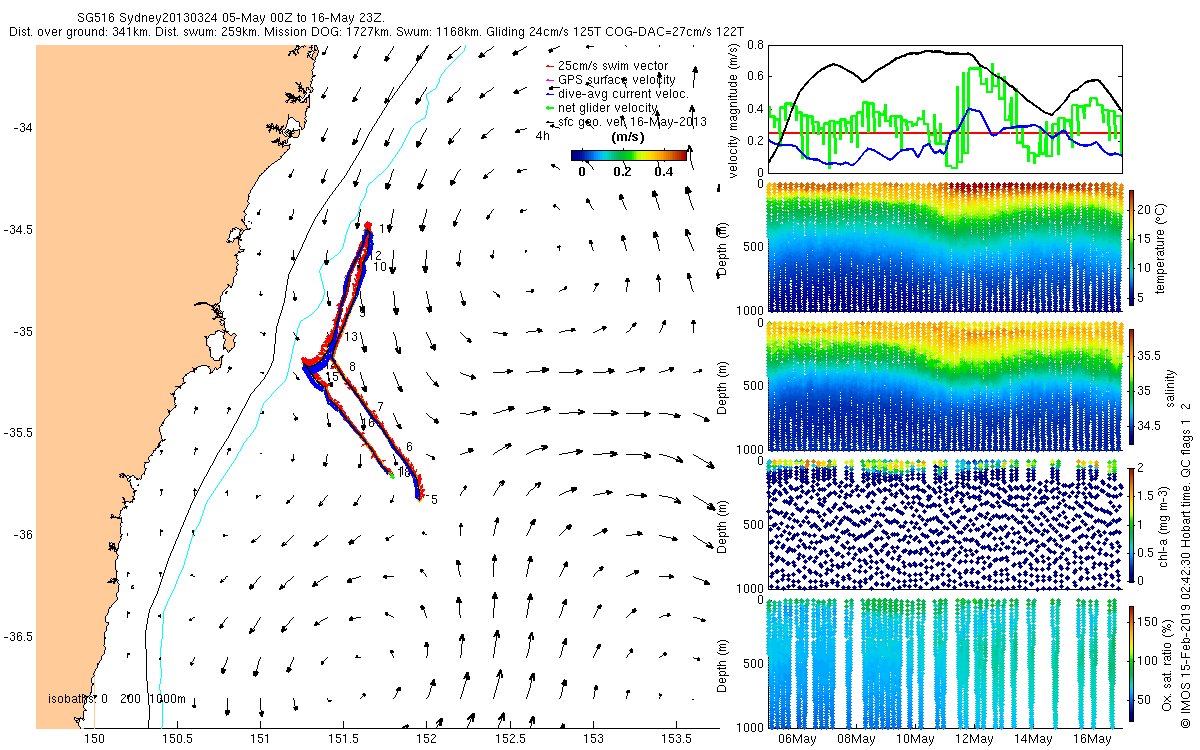Click the 'velocity magnitude (m/s)' axis label

[x=735, y=110]
